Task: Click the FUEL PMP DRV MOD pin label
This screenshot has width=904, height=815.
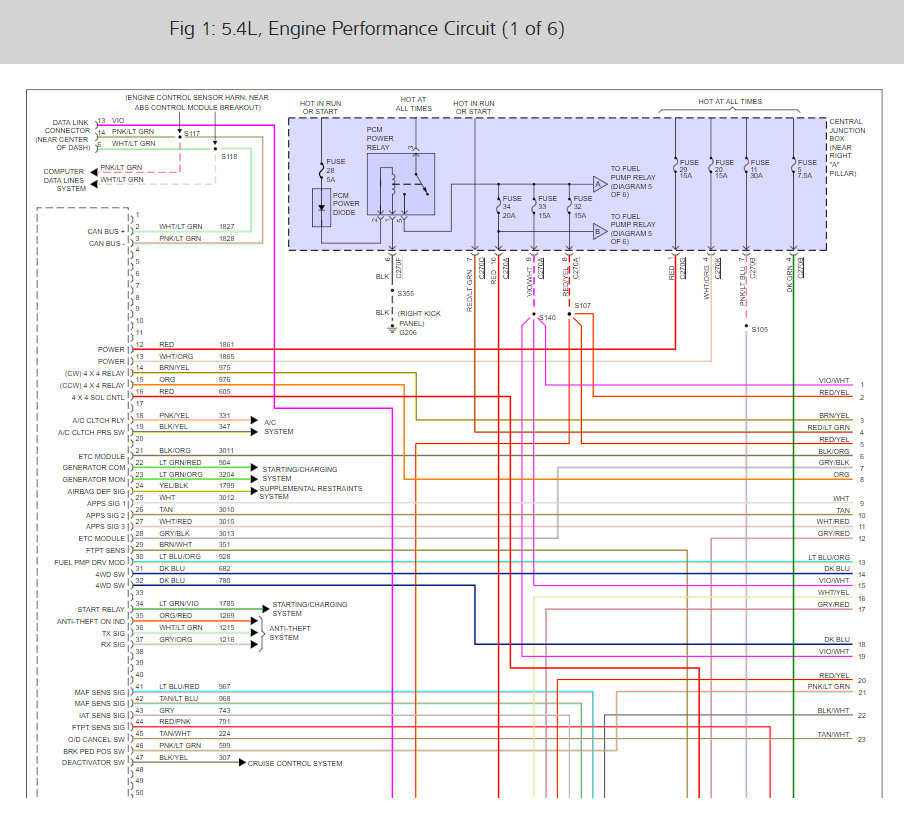Action: point(89,563)
